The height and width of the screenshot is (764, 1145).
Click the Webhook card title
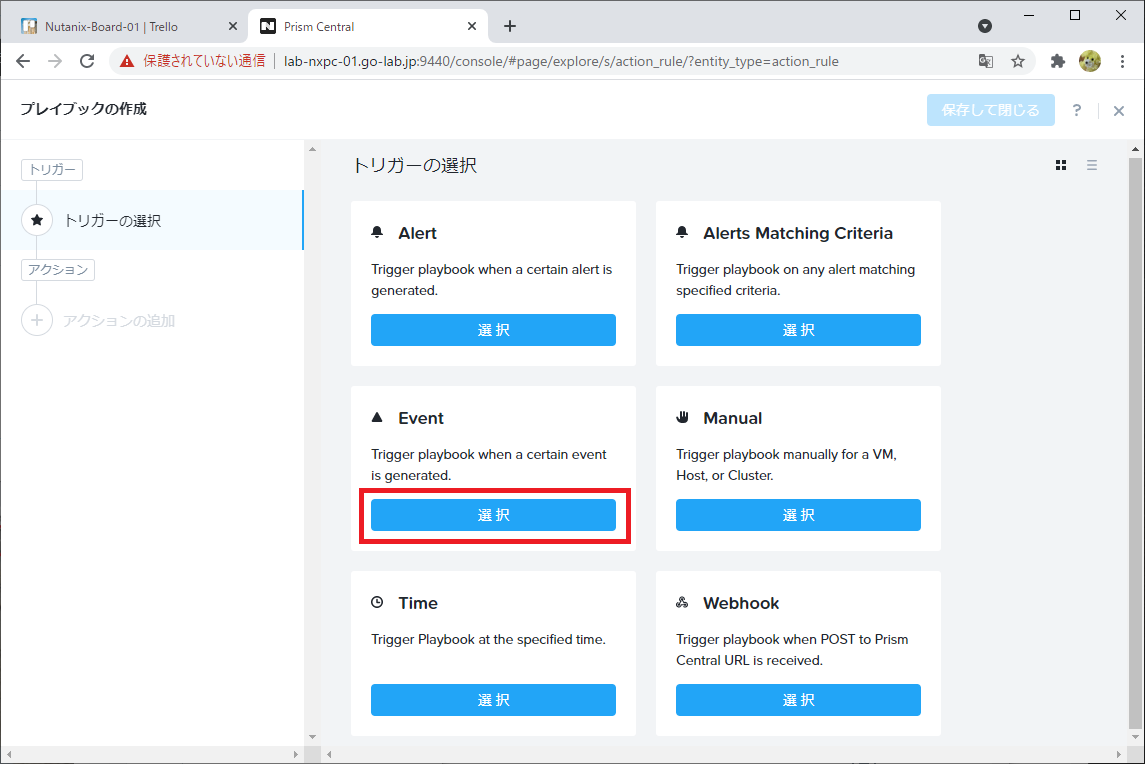(741, 603)
